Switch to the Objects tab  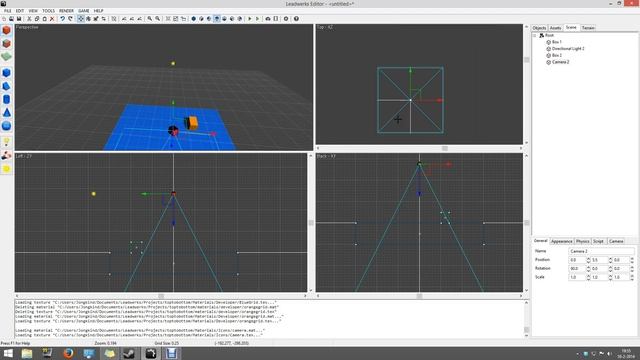[x=539, y=28]
